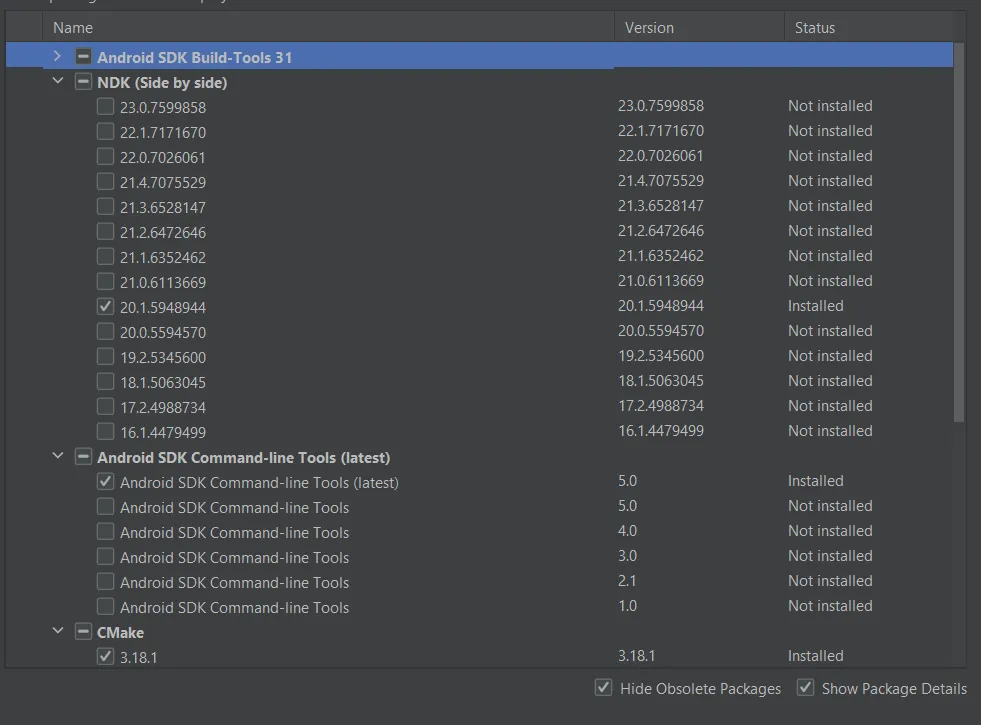This screenshot has width=981, height=725.
Task: Check Command-line Tools version 2.1
Action: (x=105, y=582)
